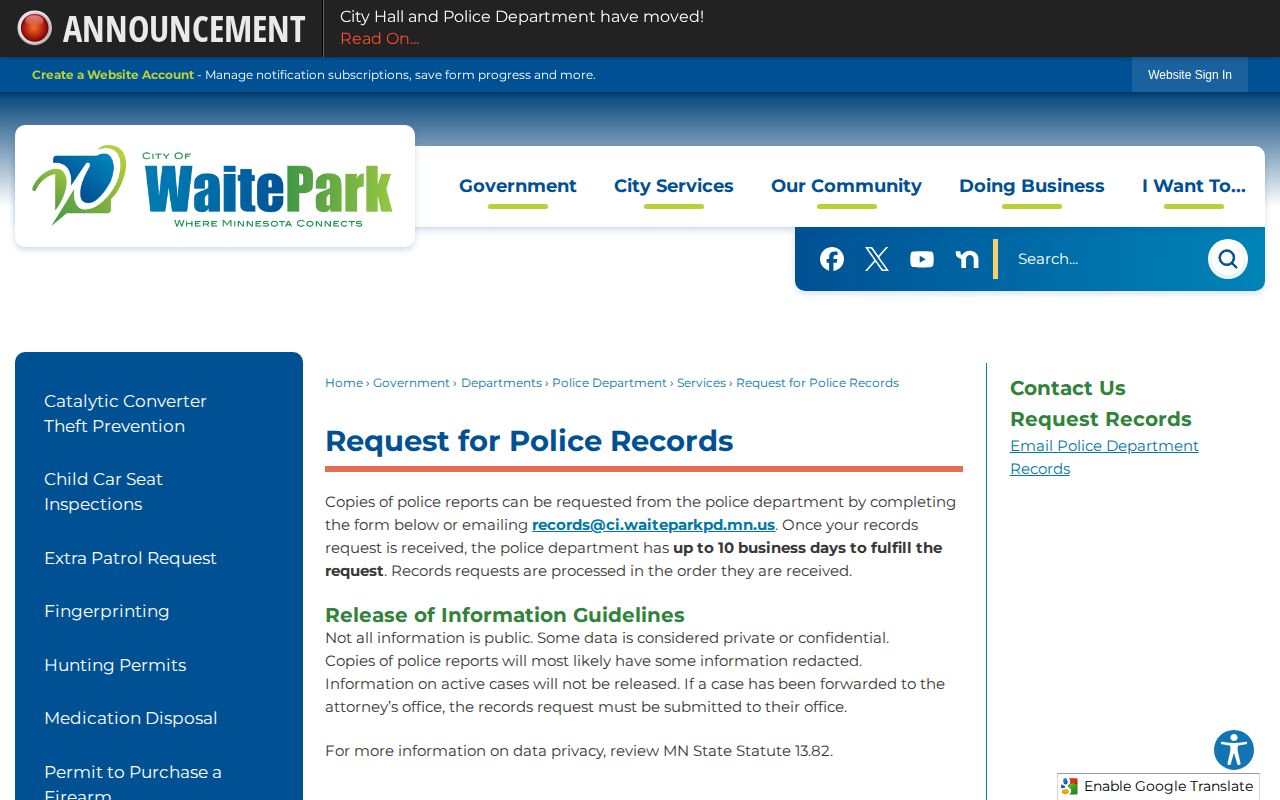Click the Enable Google Translate button

pyautogui.click(x=1158, y=786)
